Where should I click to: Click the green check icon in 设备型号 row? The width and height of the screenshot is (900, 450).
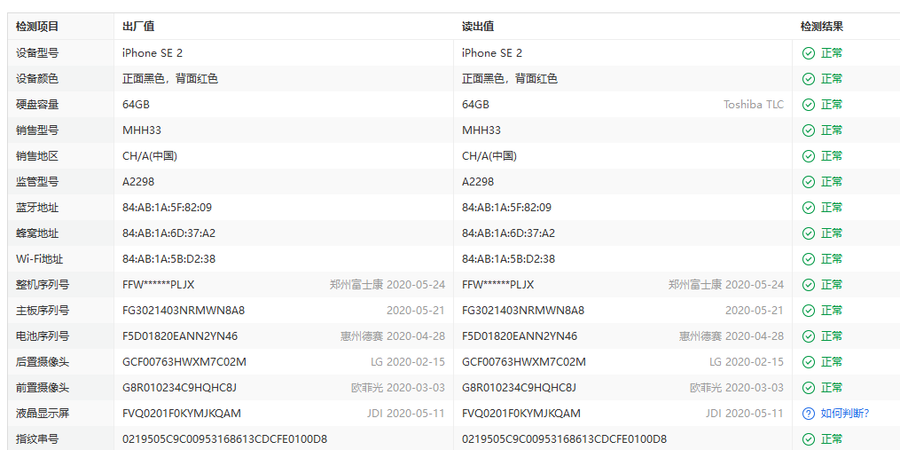click(808, 53)
